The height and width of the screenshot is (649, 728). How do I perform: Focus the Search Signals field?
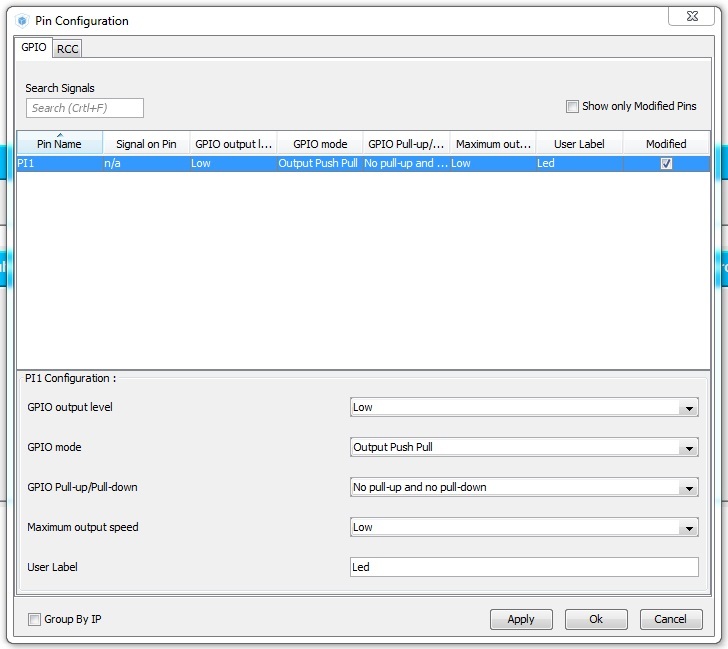pos(85,108)
